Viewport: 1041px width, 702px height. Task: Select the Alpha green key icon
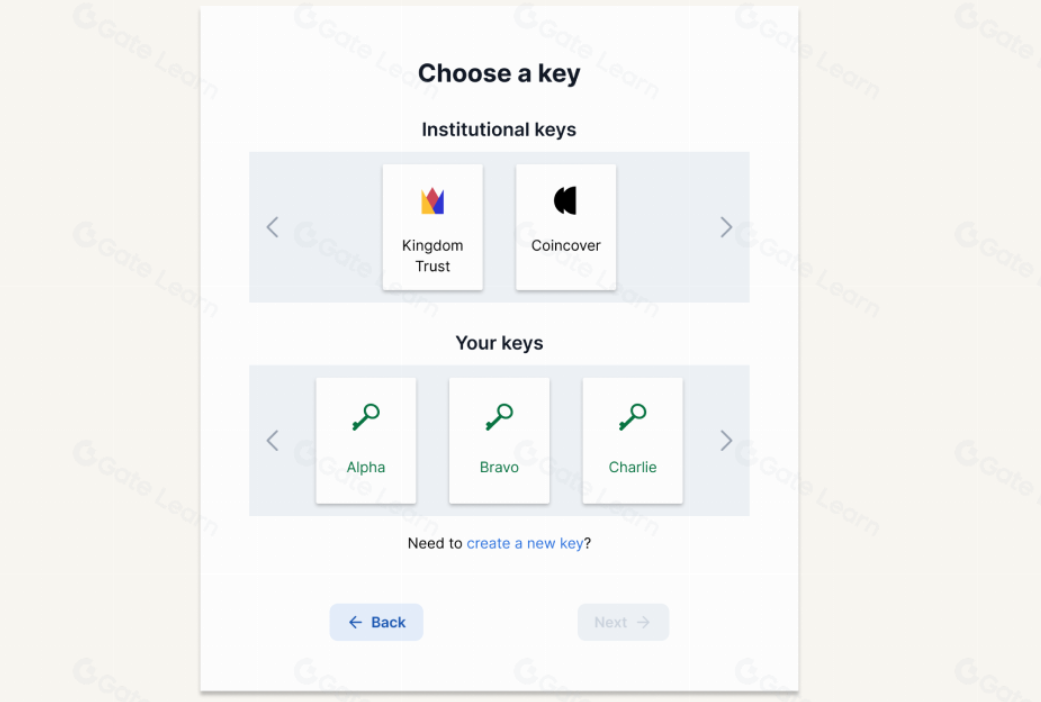pyautogui.click(x=366, y=417)
